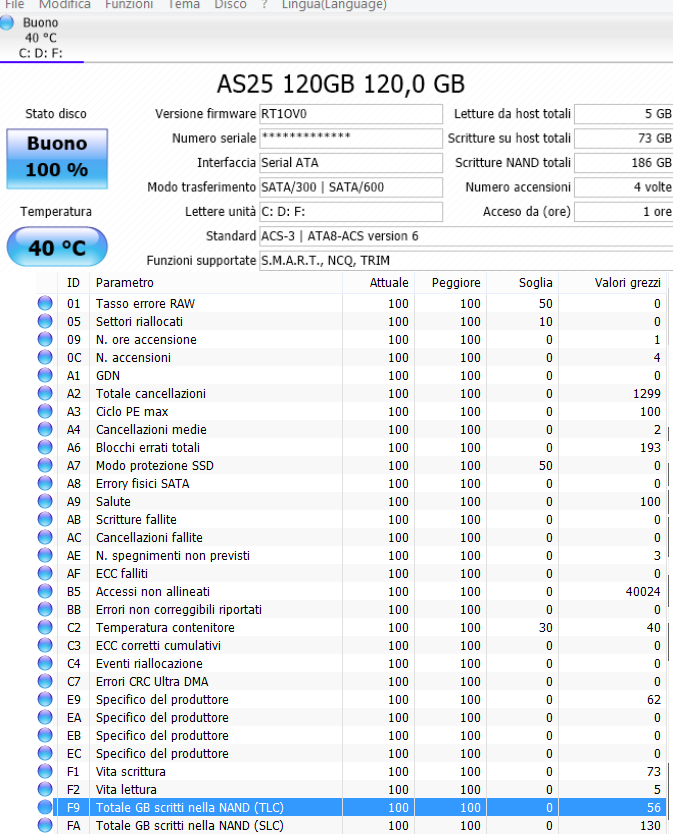
Task: Click the masked Numero seriale field
Action: point(351,138)
